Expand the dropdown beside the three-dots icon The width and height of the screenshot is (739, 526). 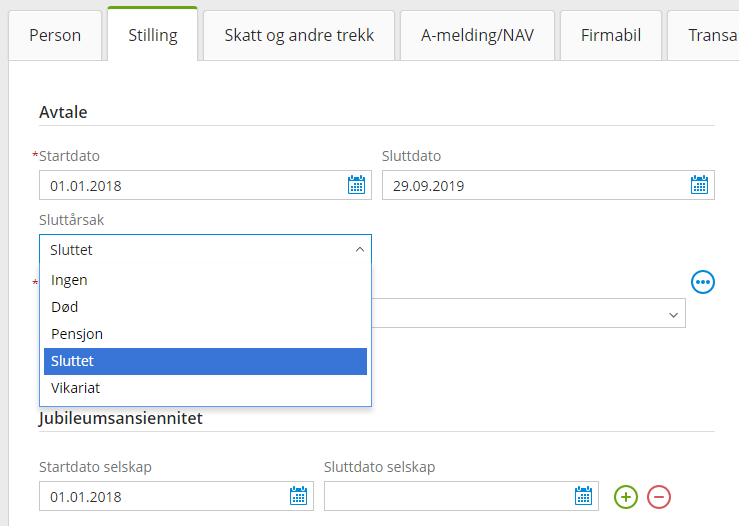point(672,314)
